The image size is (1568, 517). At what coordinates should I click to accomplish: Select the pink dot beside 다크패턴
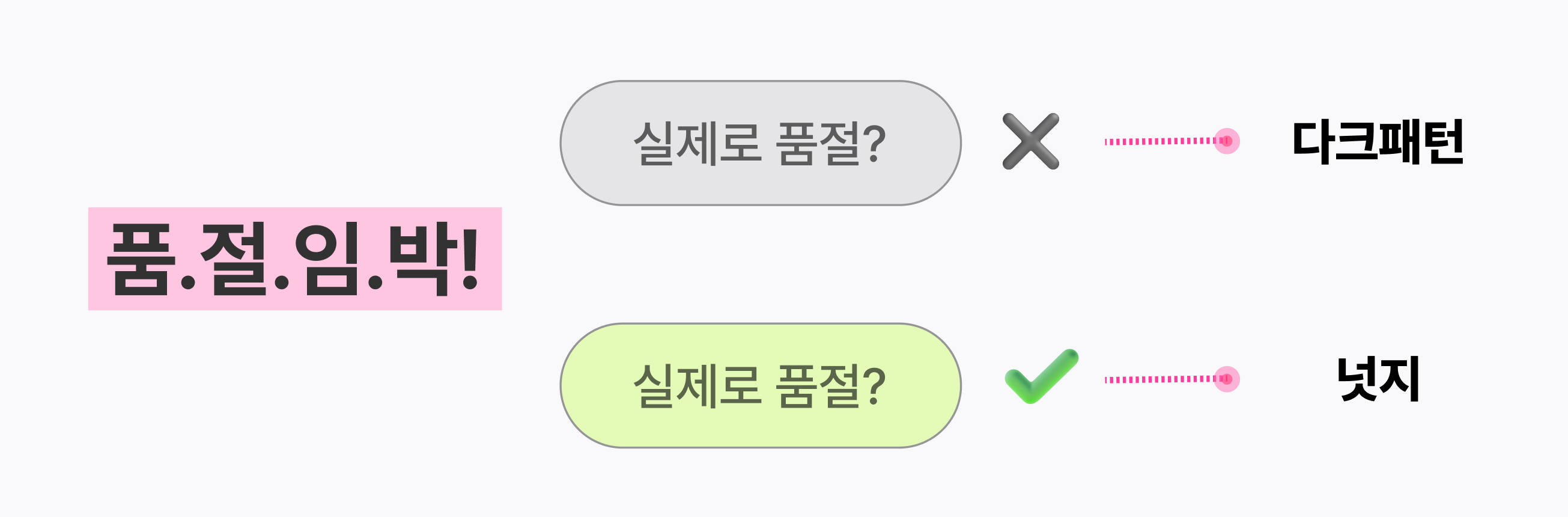(x=1227, y=141)
